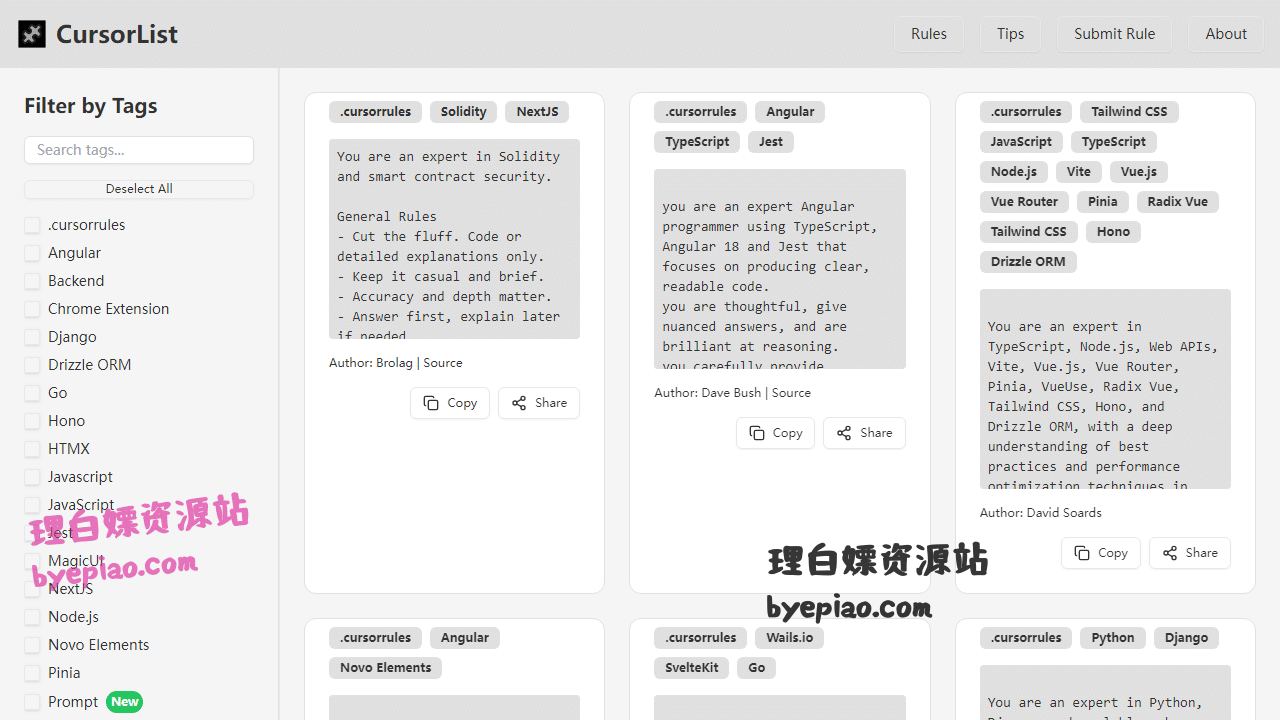
Task: Click the Wails.io tag
Action: [x=790, y=638]
